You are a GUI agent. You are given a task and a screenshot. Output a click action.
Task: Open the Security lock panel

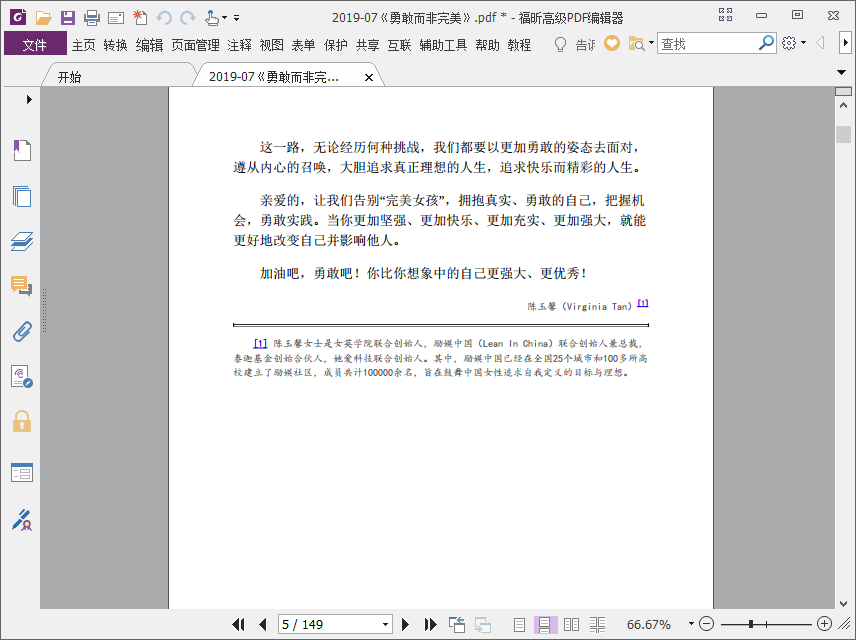(22, 422)
